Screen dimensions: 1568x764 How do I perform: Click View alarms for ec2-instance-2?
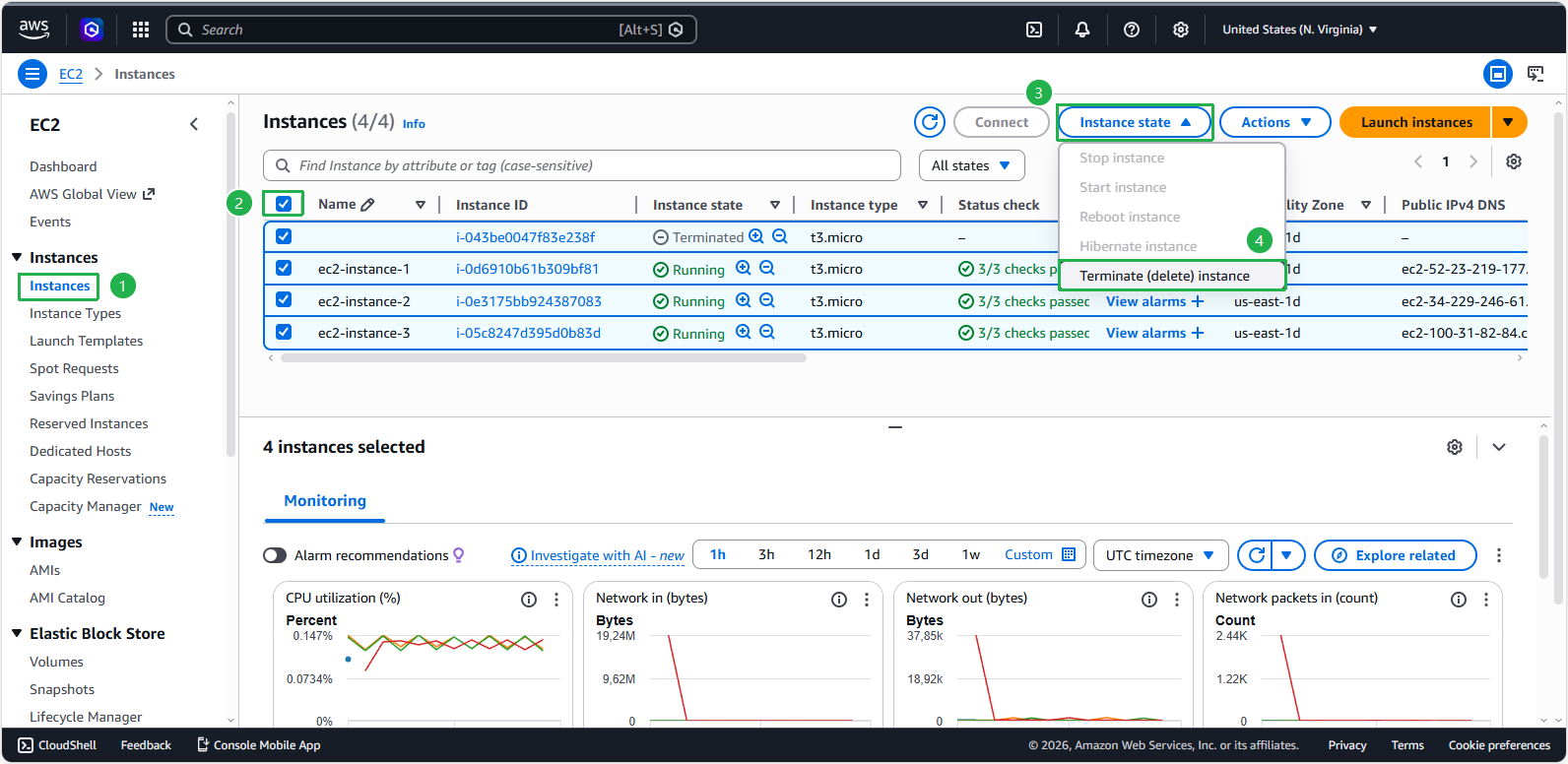[1155, 301]
